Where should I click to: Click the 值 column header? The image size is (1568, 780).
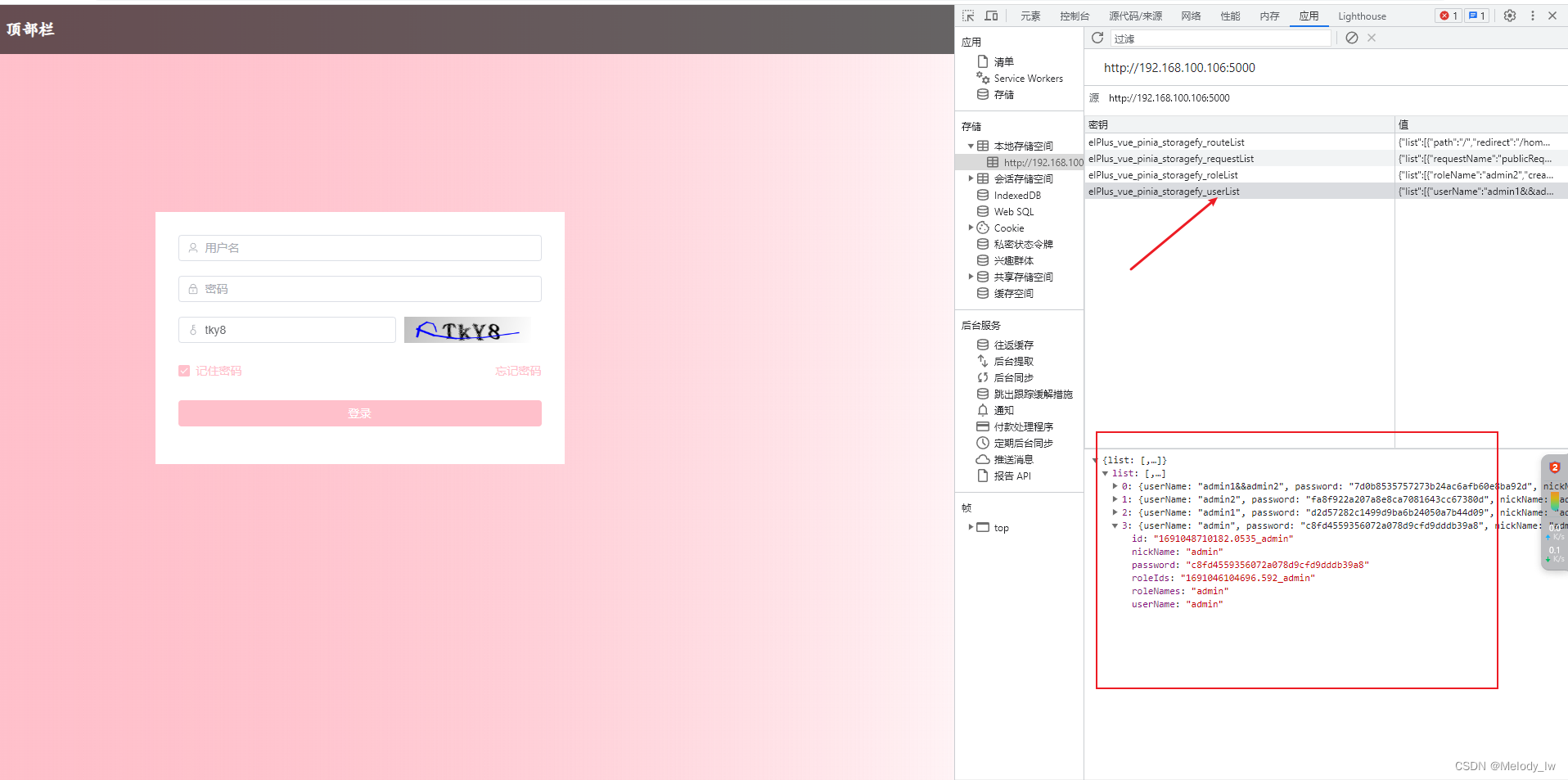point(1481,124)
